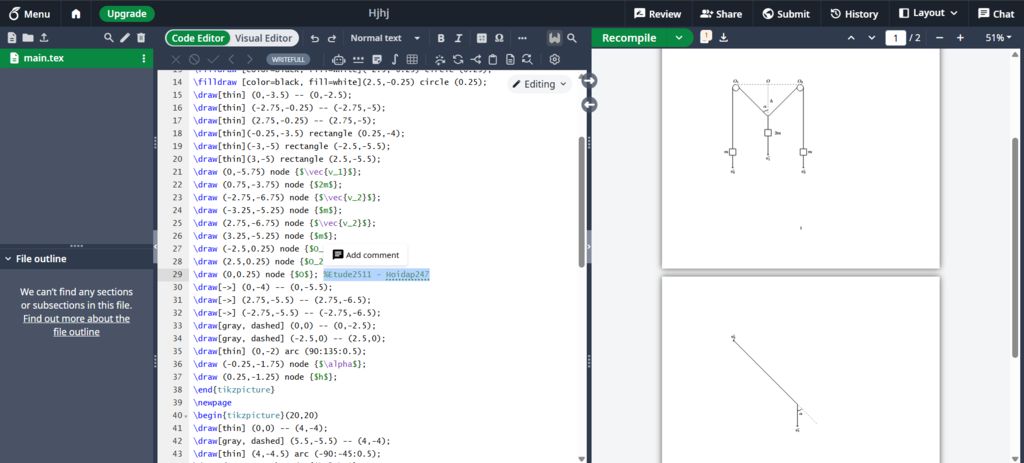Click the editor vertical scrollbar

click(581, 200)
